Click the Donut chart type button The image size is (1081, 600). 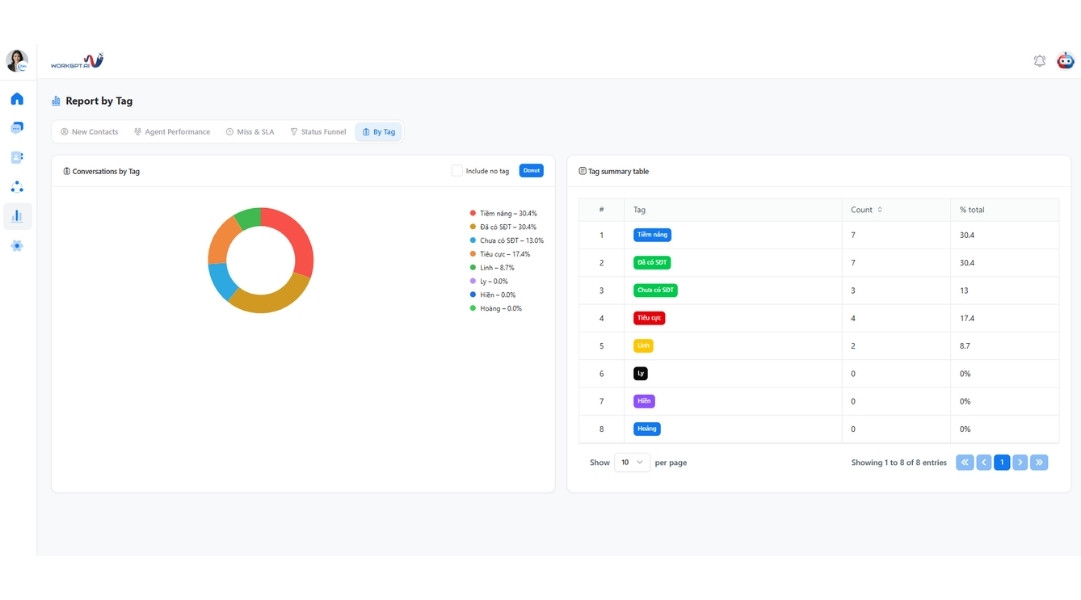pyautogui.click(x=531, y=171)
